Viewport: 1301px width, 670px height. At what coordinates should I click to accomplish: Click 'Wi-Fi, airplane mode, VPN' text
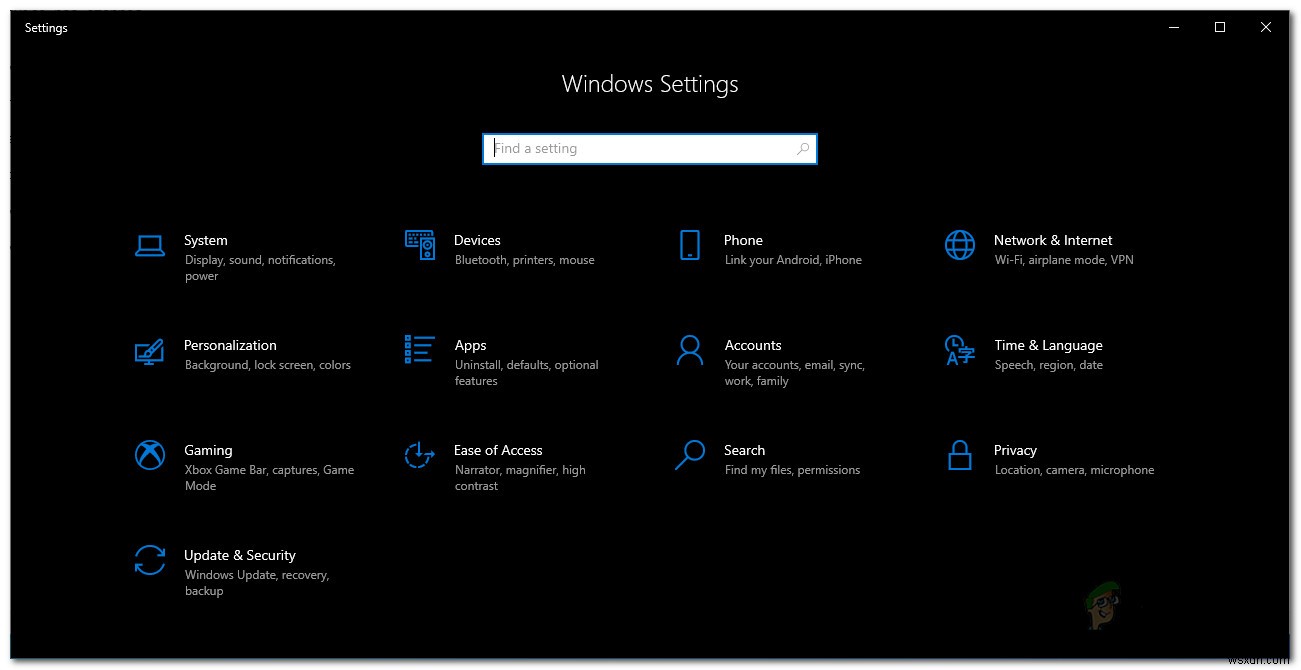(1064, 260)
